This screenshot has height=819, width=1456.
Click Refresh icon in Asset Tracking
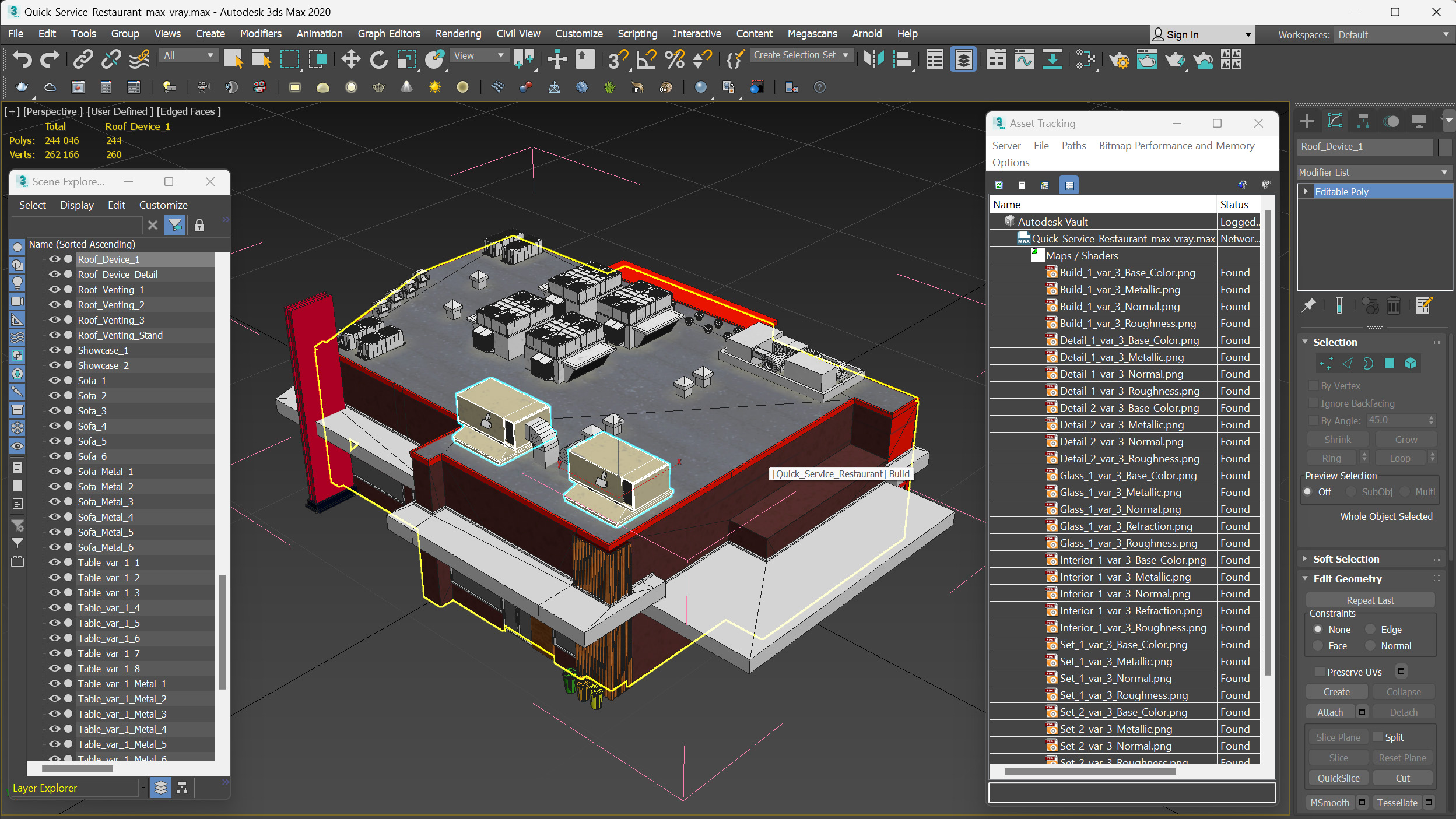(x=999, y=185)
